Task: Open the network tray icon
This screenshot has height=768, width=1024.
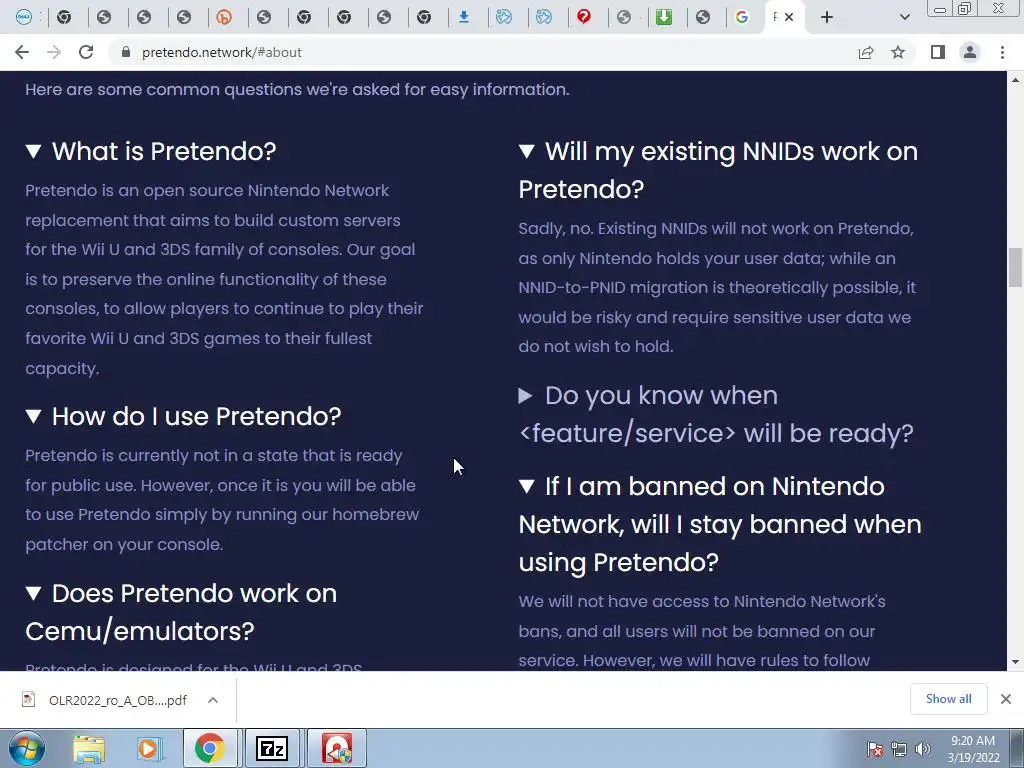Action: point(899,749)
